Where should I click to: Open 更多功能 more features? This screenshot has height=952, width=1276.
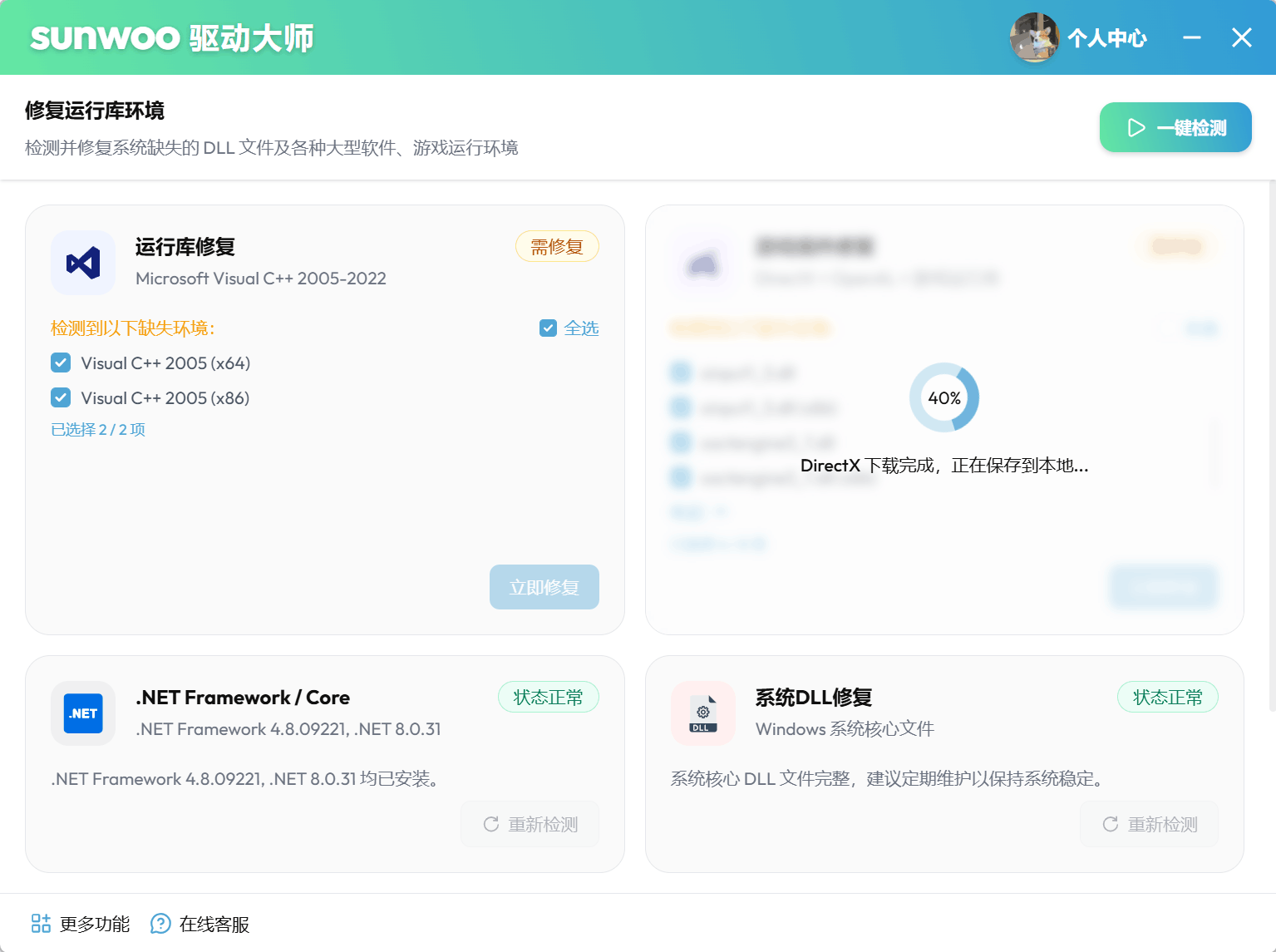coord(81,924)
